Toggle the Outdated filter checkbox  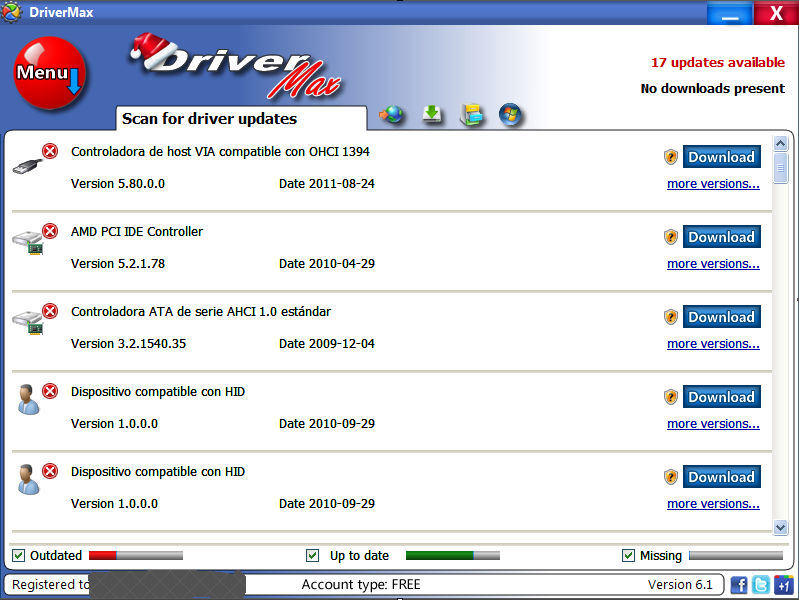pos(18,555)
